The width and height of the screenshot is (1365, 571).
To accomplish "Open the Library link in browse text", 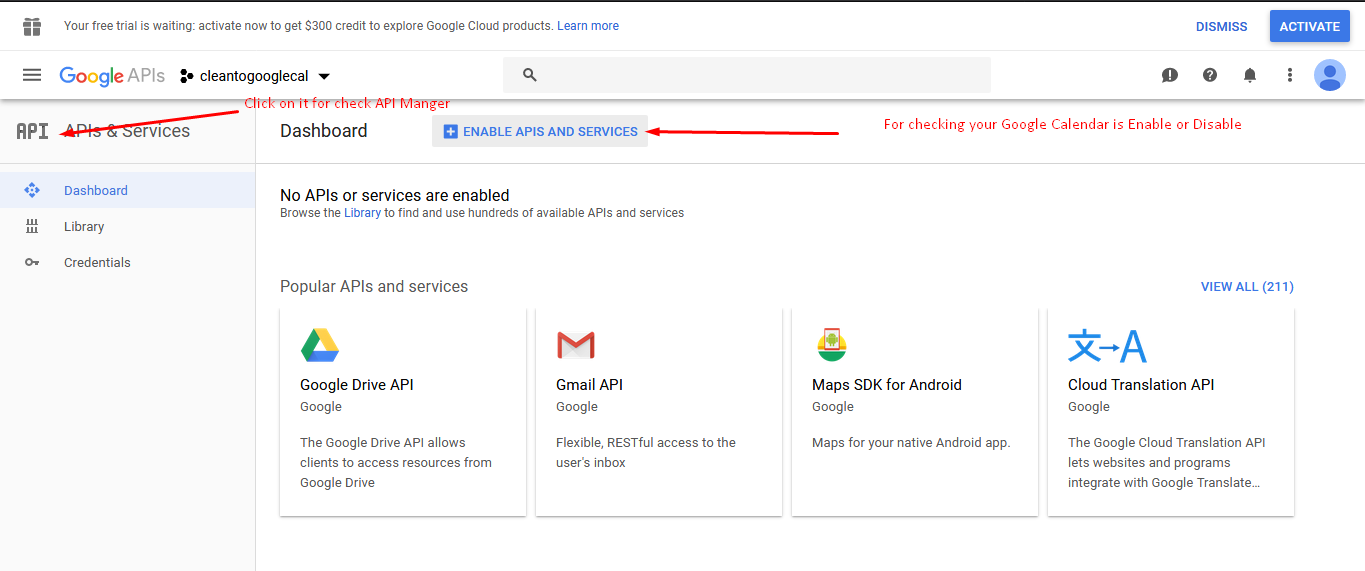I will click(x=362, y=213).
